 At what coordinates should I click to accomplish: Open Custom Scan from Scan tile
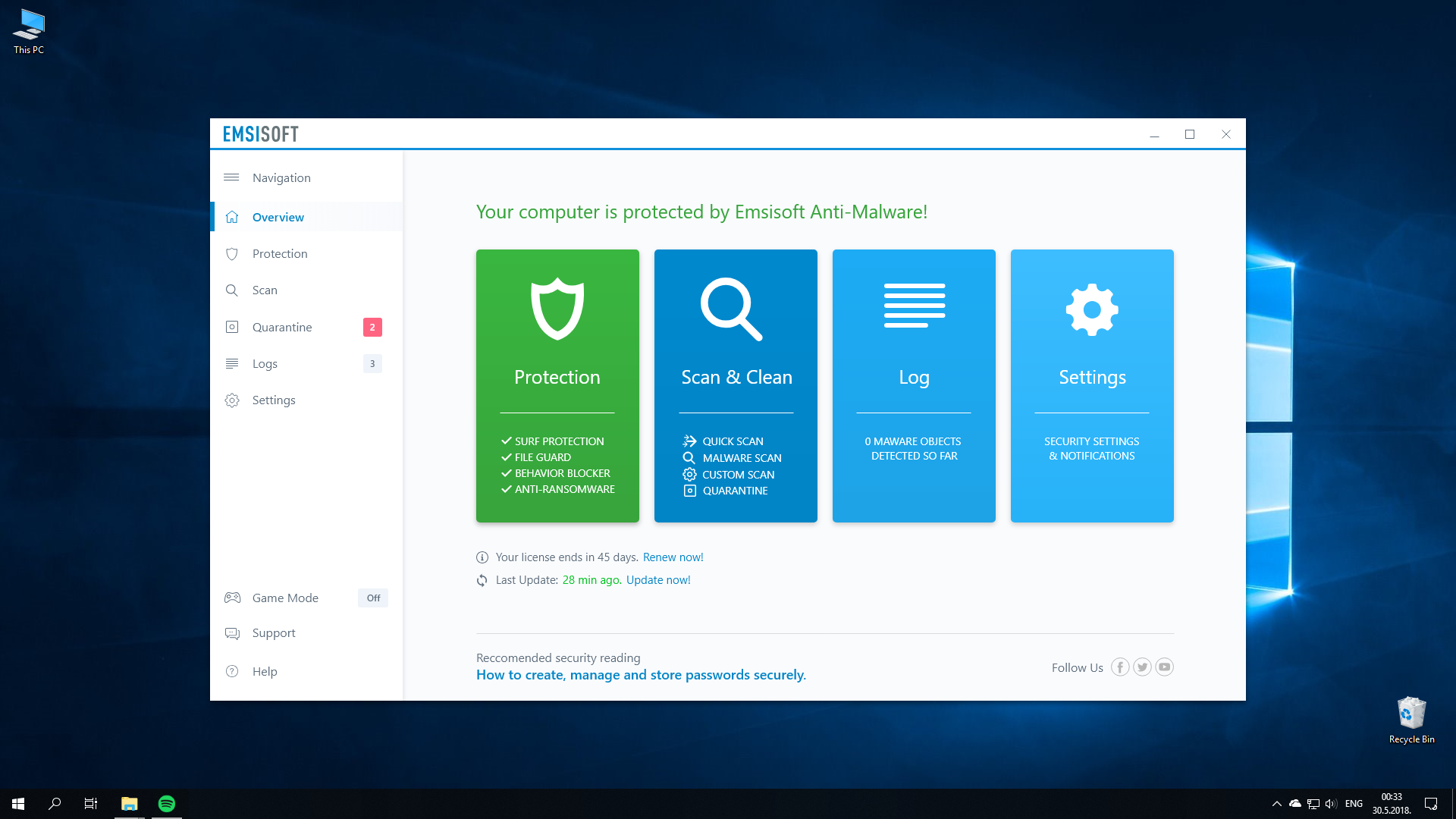(738, 475)
